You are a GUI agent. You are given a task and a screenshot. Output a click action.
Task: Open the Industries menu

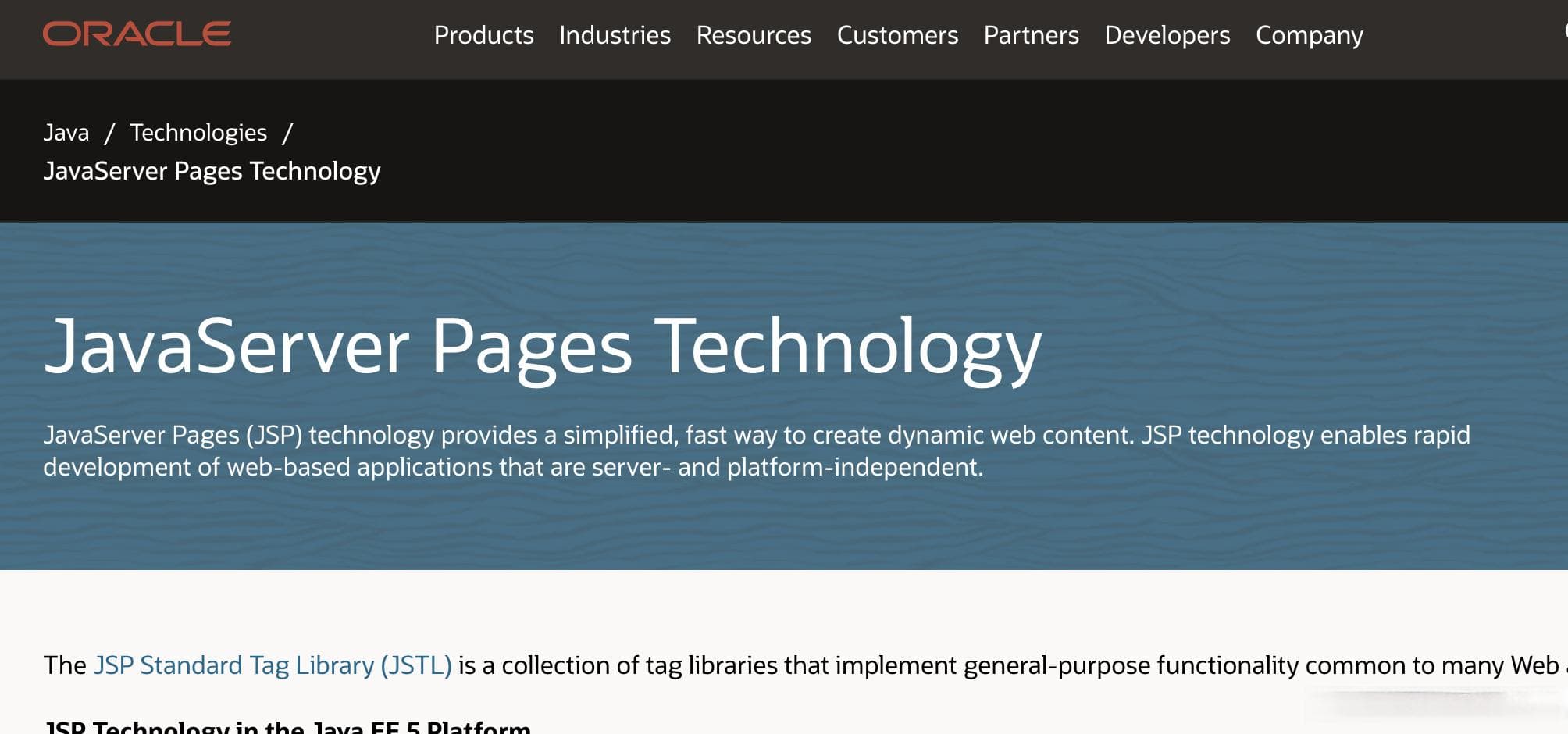615,35
